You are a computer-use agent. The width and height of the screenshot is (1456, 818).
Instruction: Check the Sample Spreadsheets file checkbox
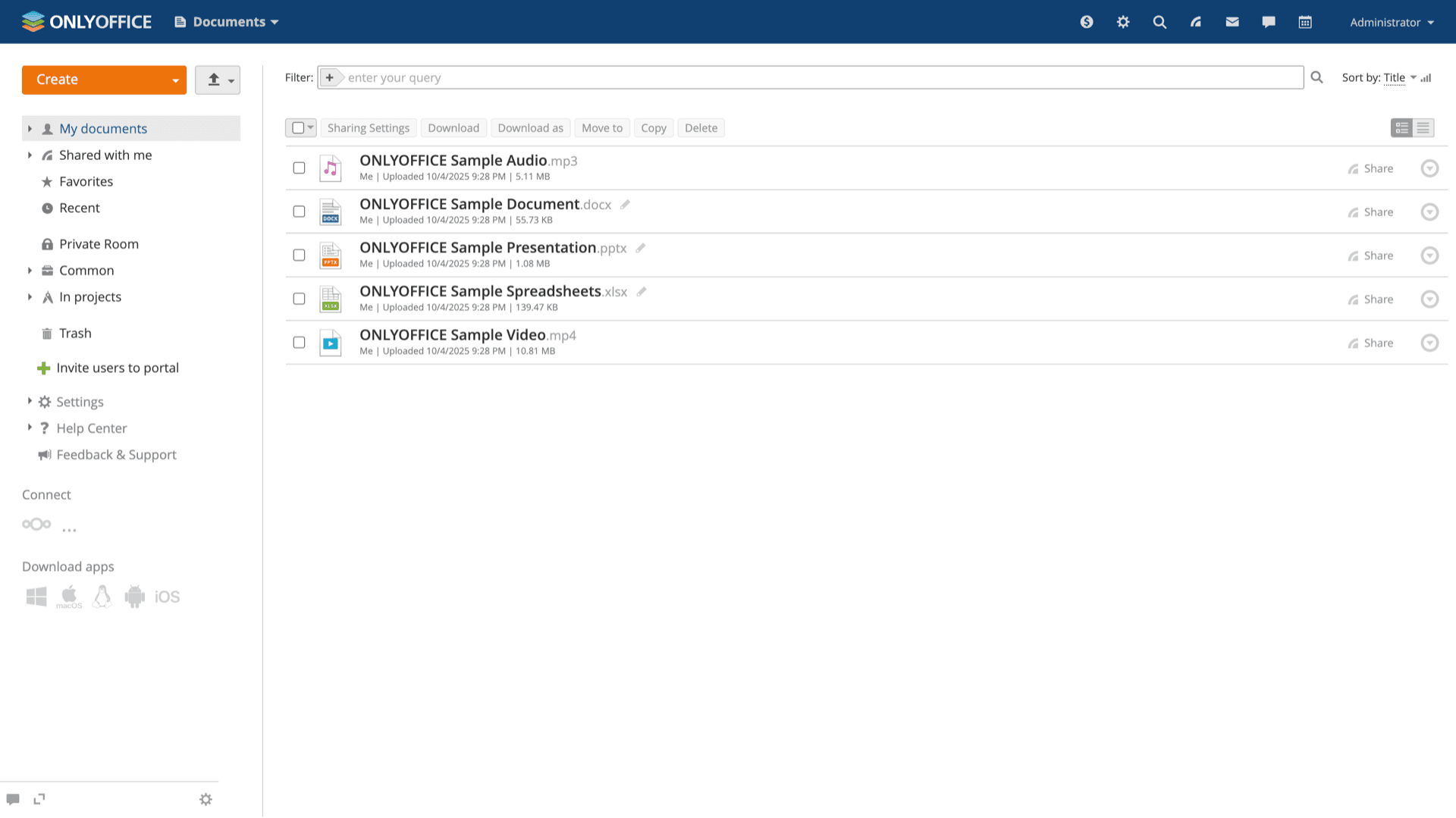click(x=300, y=299)
